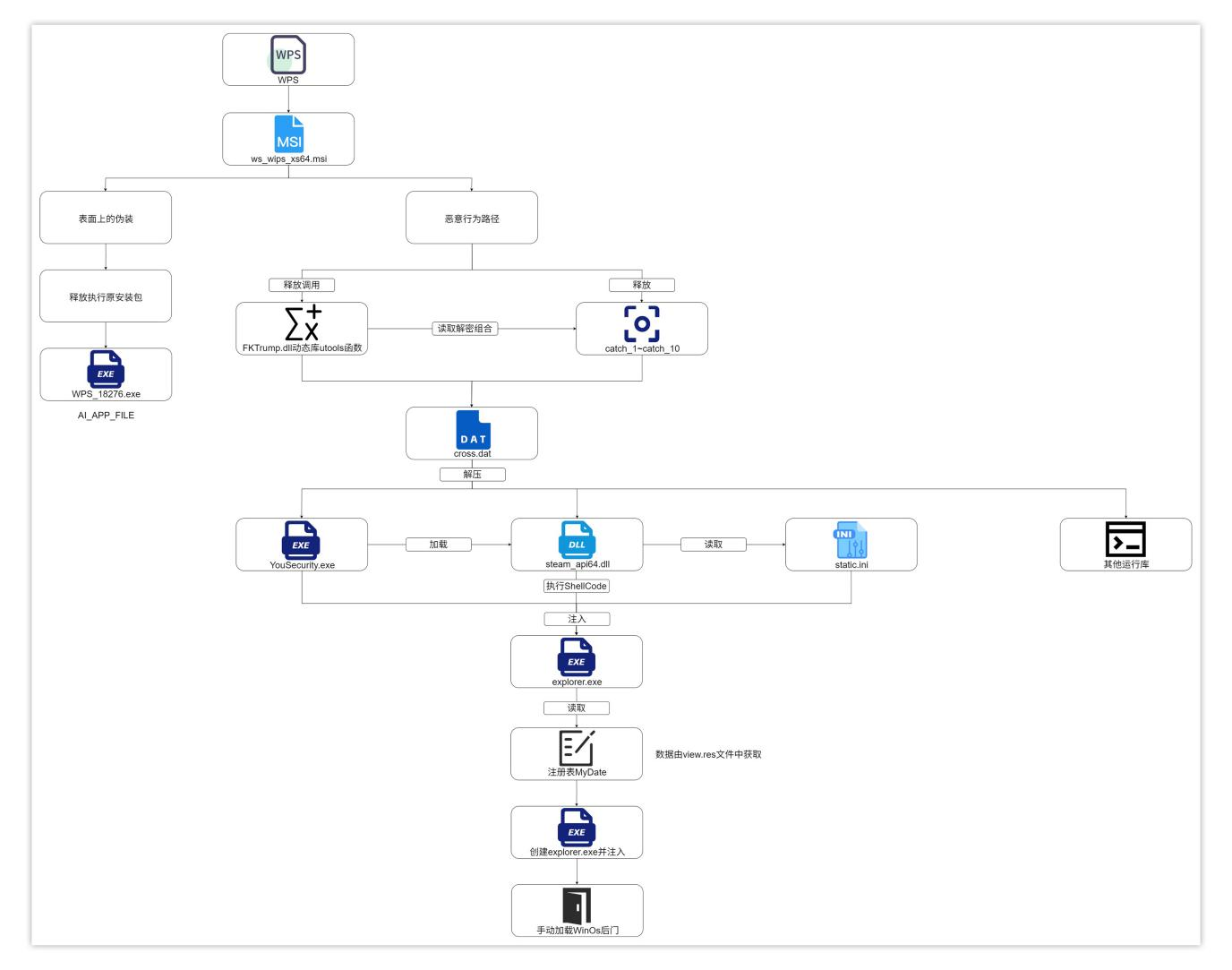The width and height of the screenshot is (1232, 970).
Task: Click the WPS document icon at top
Action: point(288,55)
